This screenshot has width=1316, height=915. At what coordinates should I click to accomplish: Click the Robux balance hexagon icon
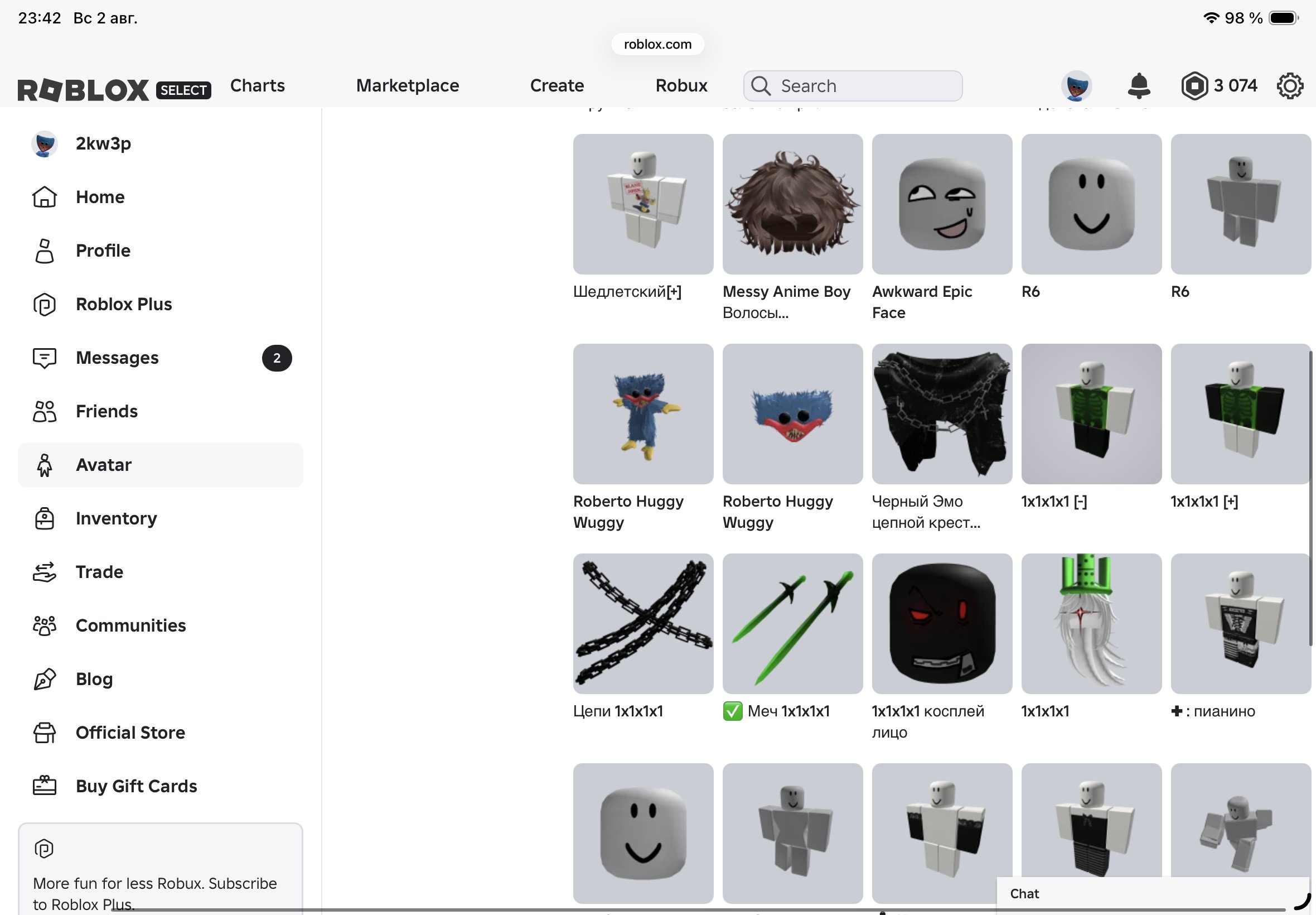tap(1194, 86)
